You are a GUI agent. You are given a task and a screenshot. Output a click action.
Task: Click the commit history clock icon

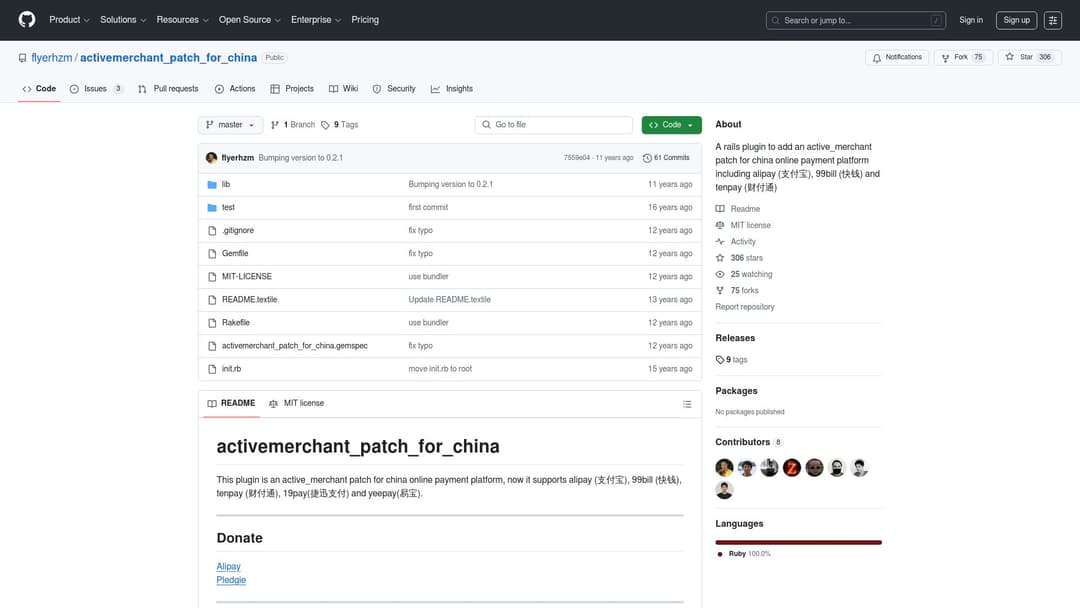(x=647, y=158)
